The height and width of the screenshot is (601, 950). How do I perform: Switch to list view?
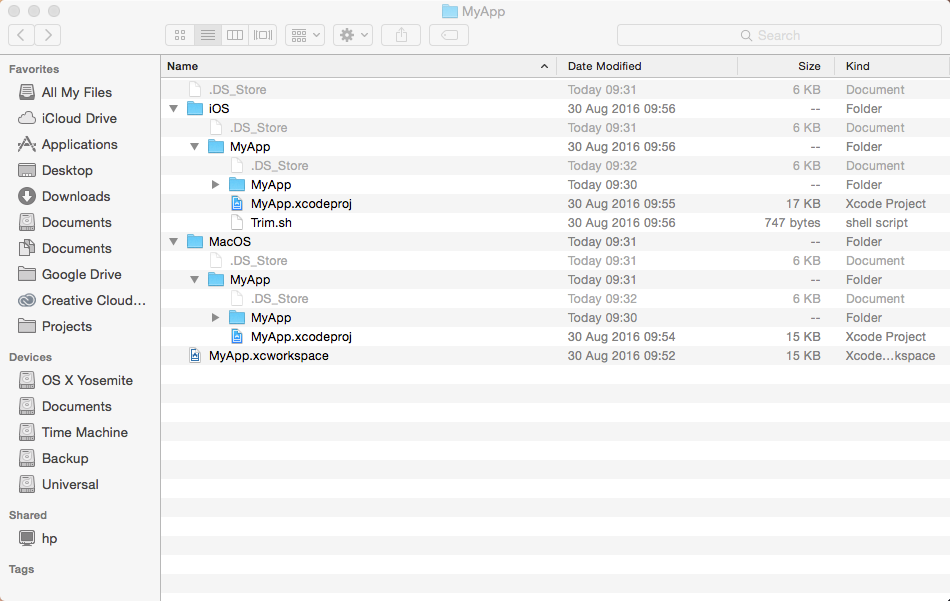click(208, 35)
